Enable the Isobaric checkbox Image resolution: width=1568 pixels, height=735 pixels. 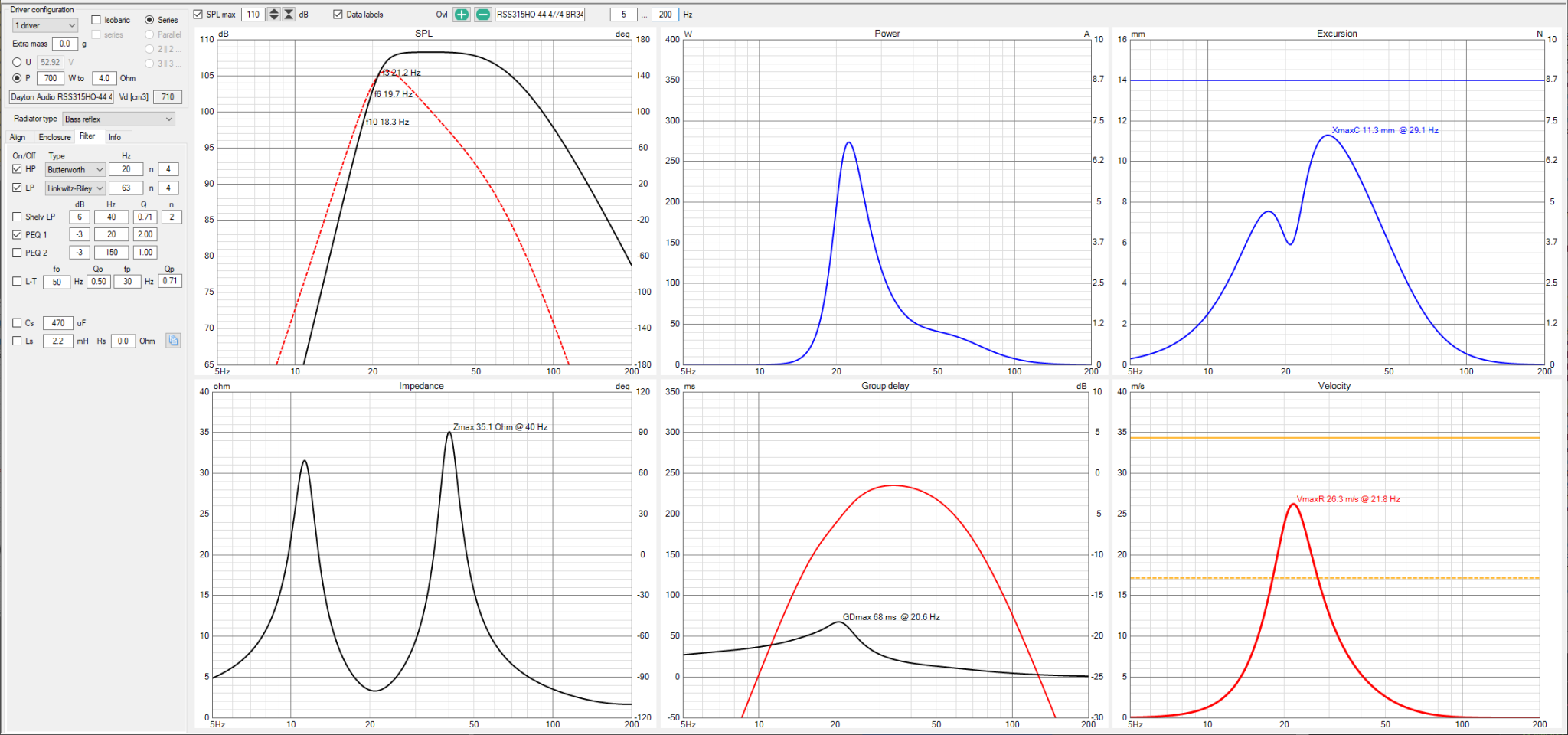(96, 20)
